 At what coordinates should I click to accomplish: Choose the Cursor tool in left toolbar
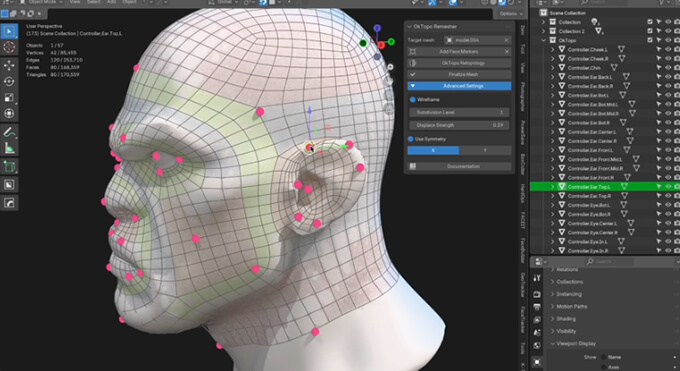coord(9,47)
